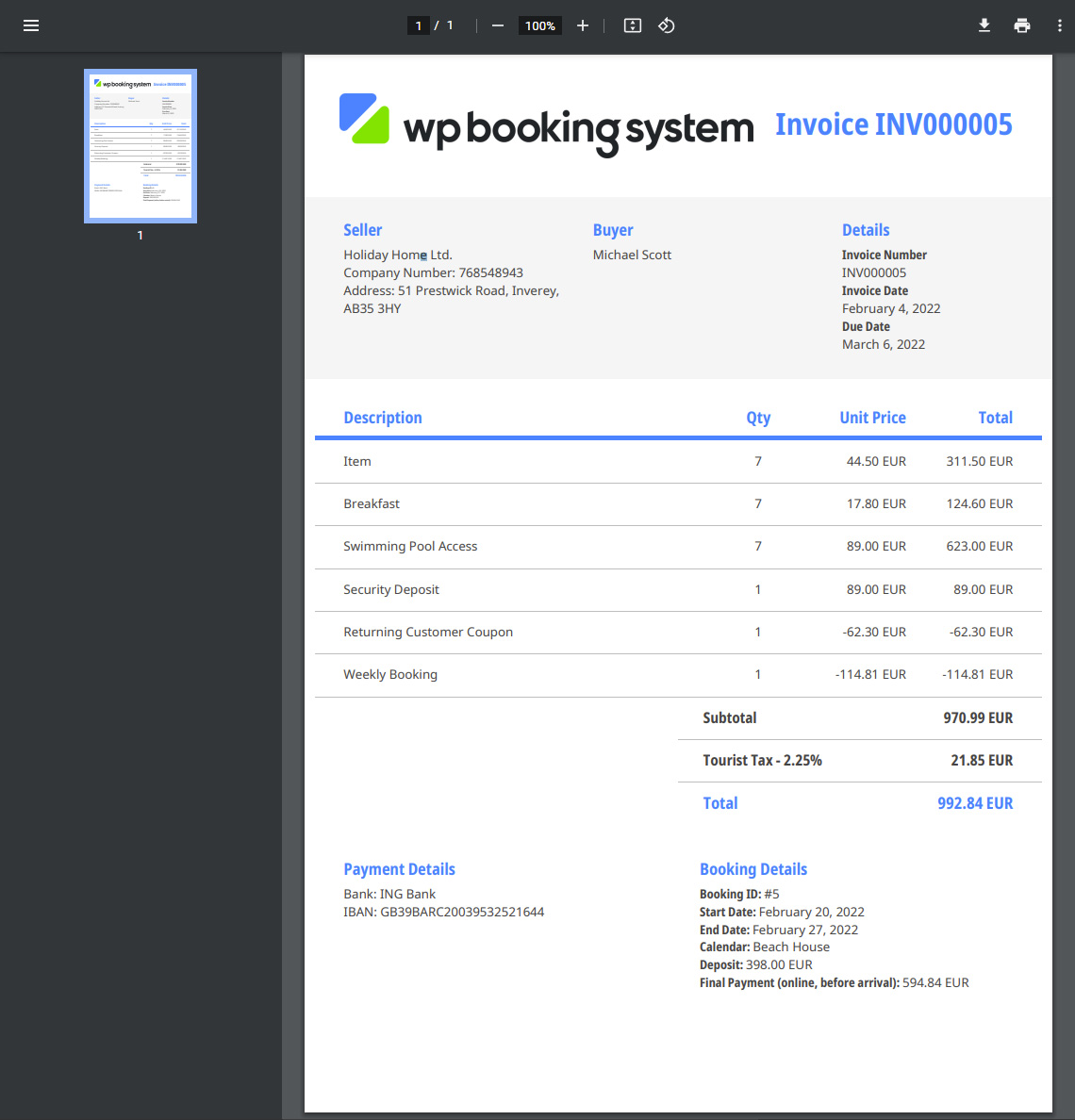Select the page 1 thumbnail
Screen dimensions: 1075x1120
click(x=140, y=145)
